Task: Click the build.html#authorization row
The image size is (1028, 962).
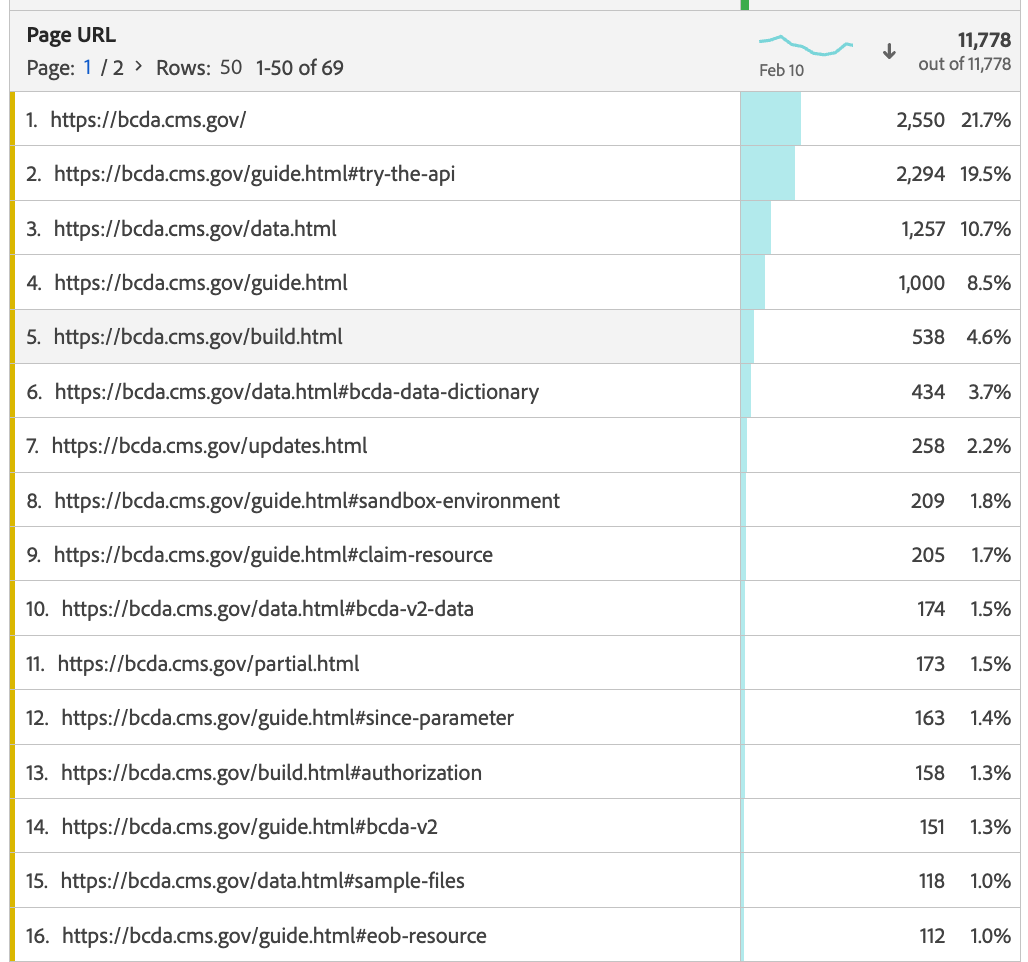Action: pyautogui.click(x=271, y=772)
